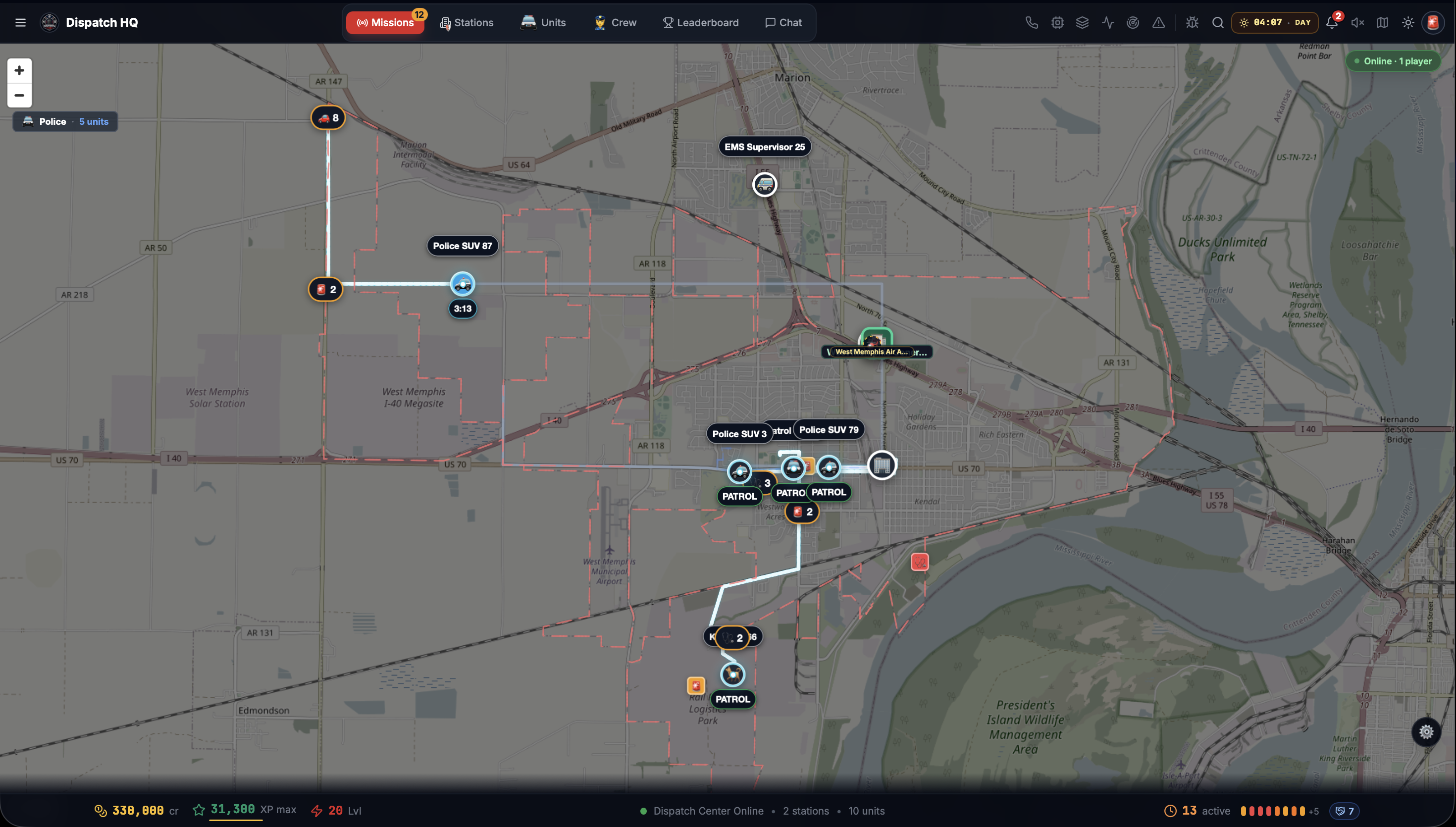
Task: Click PATROL badge under the K9 unit
Action: coord(732,699)
